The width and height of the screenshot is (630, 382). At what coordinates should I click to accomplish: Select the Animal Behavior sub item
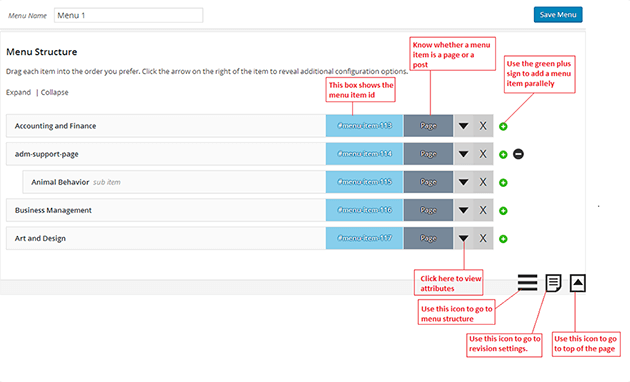[x=174, y=182]
